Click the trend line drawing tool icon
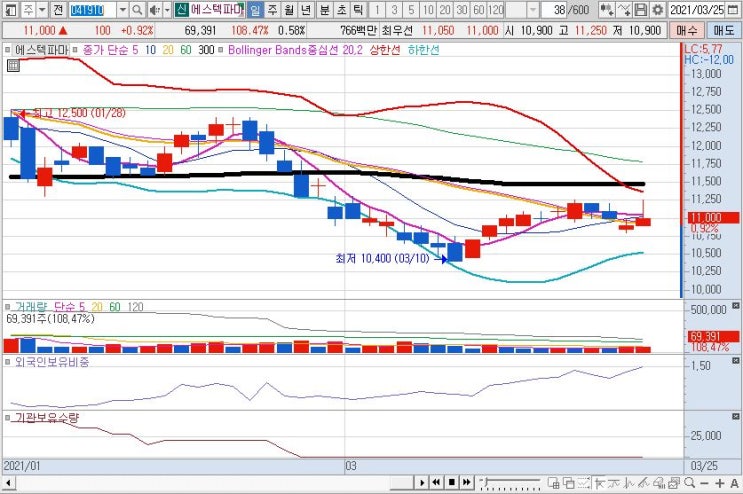 pos(599,483)
